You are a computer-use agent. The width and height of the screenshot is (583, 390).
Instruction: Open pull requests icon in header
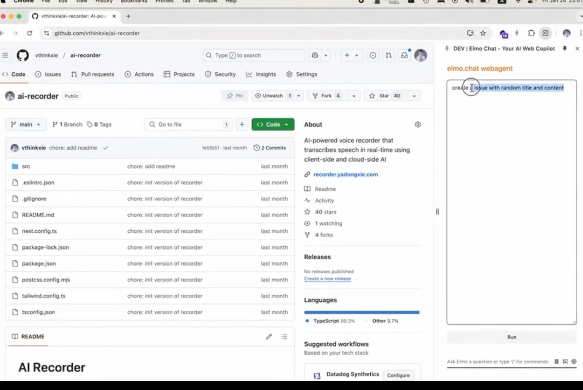point(389,55)
